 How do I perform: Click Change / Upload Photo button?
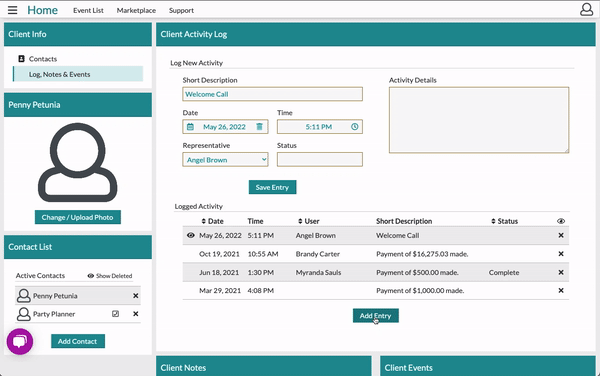[78, 217]
